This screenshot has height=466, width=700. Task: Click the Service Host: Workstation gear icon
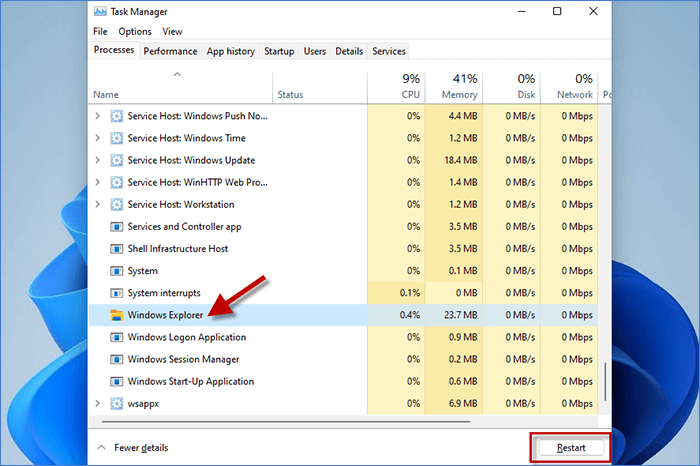point(117,204)
